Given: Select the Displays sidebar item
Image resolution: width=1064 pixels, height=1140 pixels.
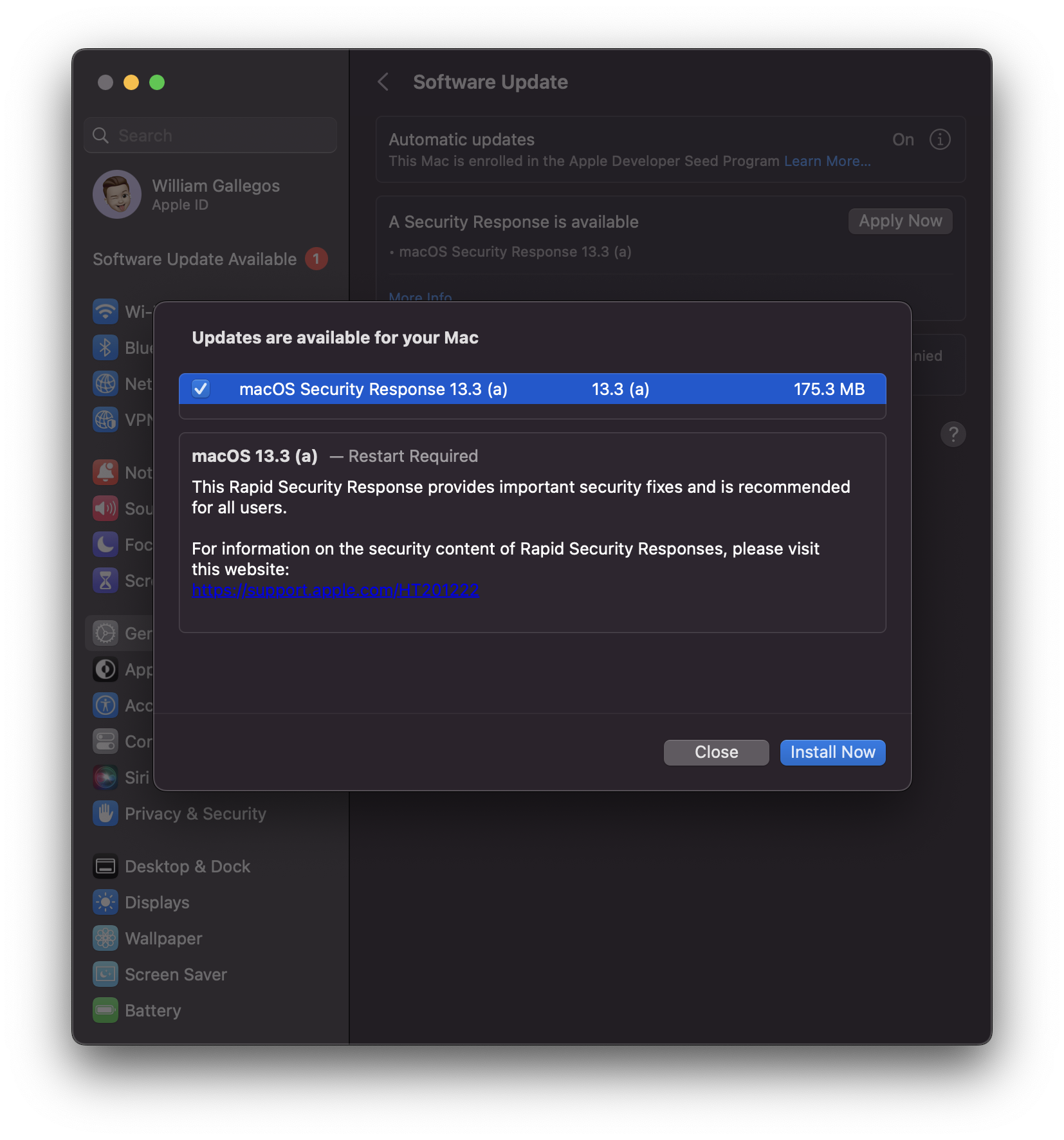Looking at the screenshot, I should click(210, 903).
